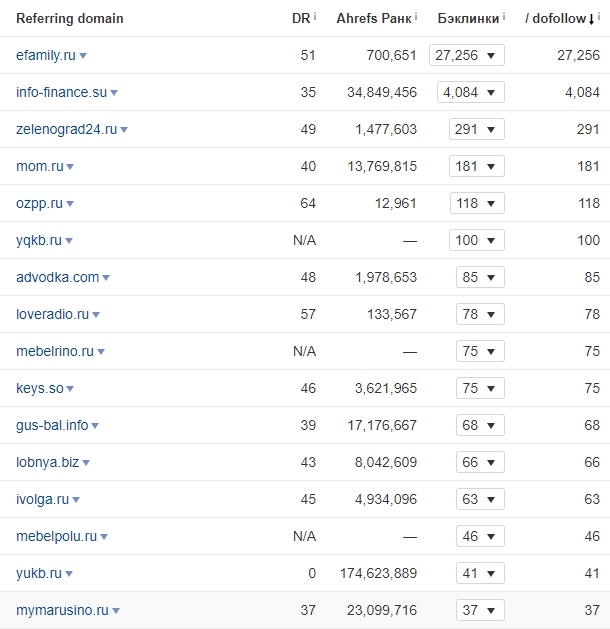Click Referring domain column header
The width and height of the screenshot is (610, 629).
[70, 18]
